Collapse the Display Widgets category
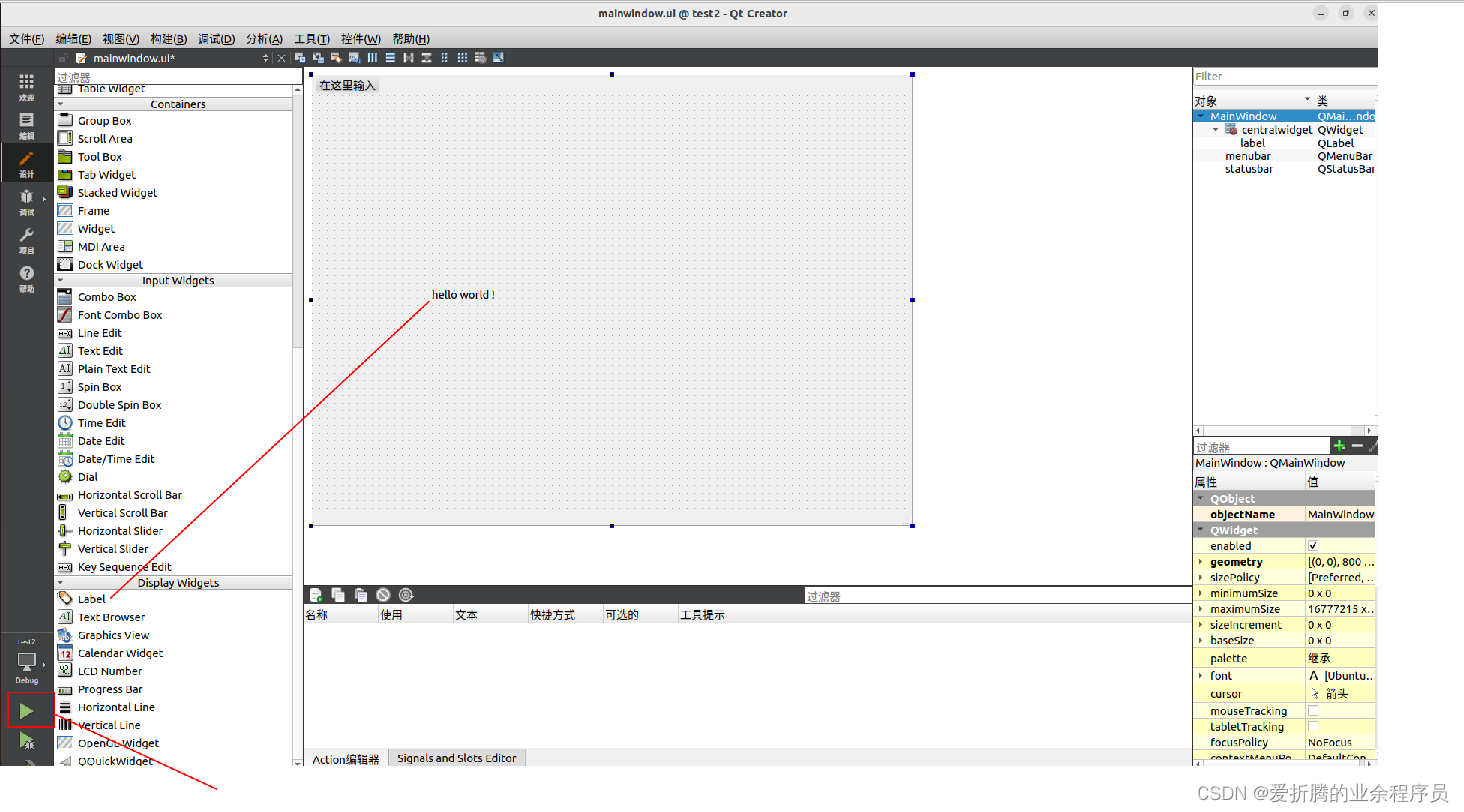The height and width of the screenshot is (812, 1464). pos(60,583)
